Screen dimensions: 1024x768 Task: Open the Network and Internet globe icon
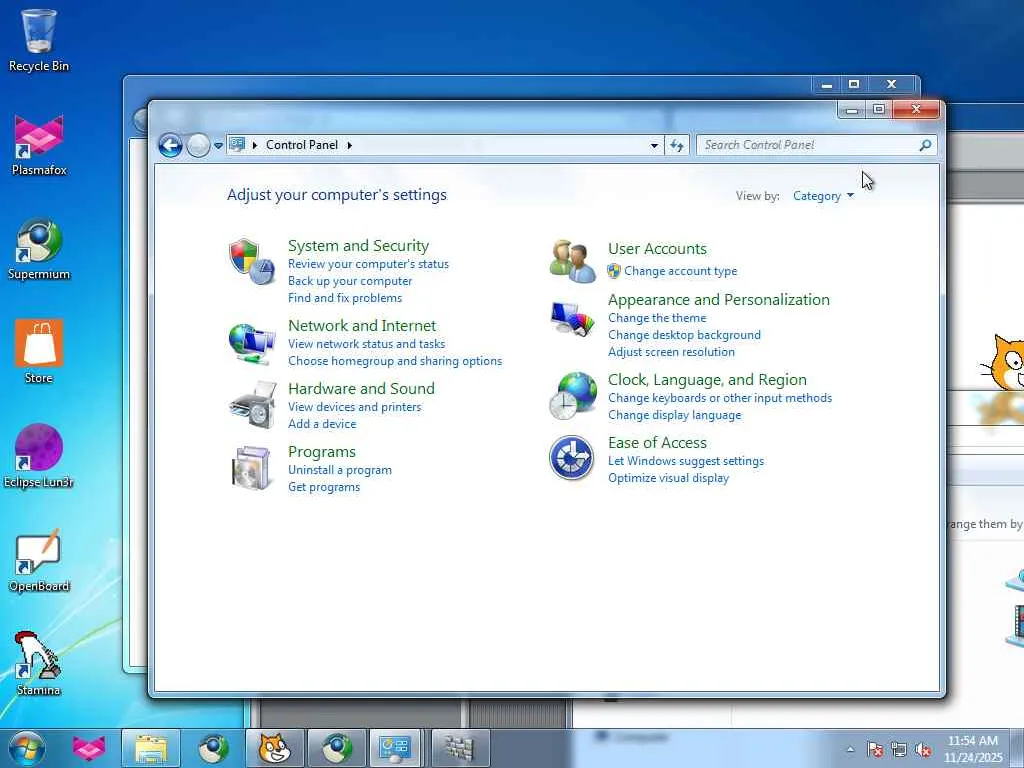coord(251,344)
